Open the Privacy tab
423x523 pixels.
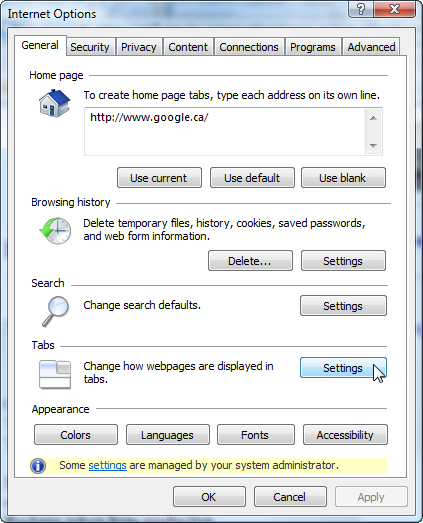(x=139, y=47)
